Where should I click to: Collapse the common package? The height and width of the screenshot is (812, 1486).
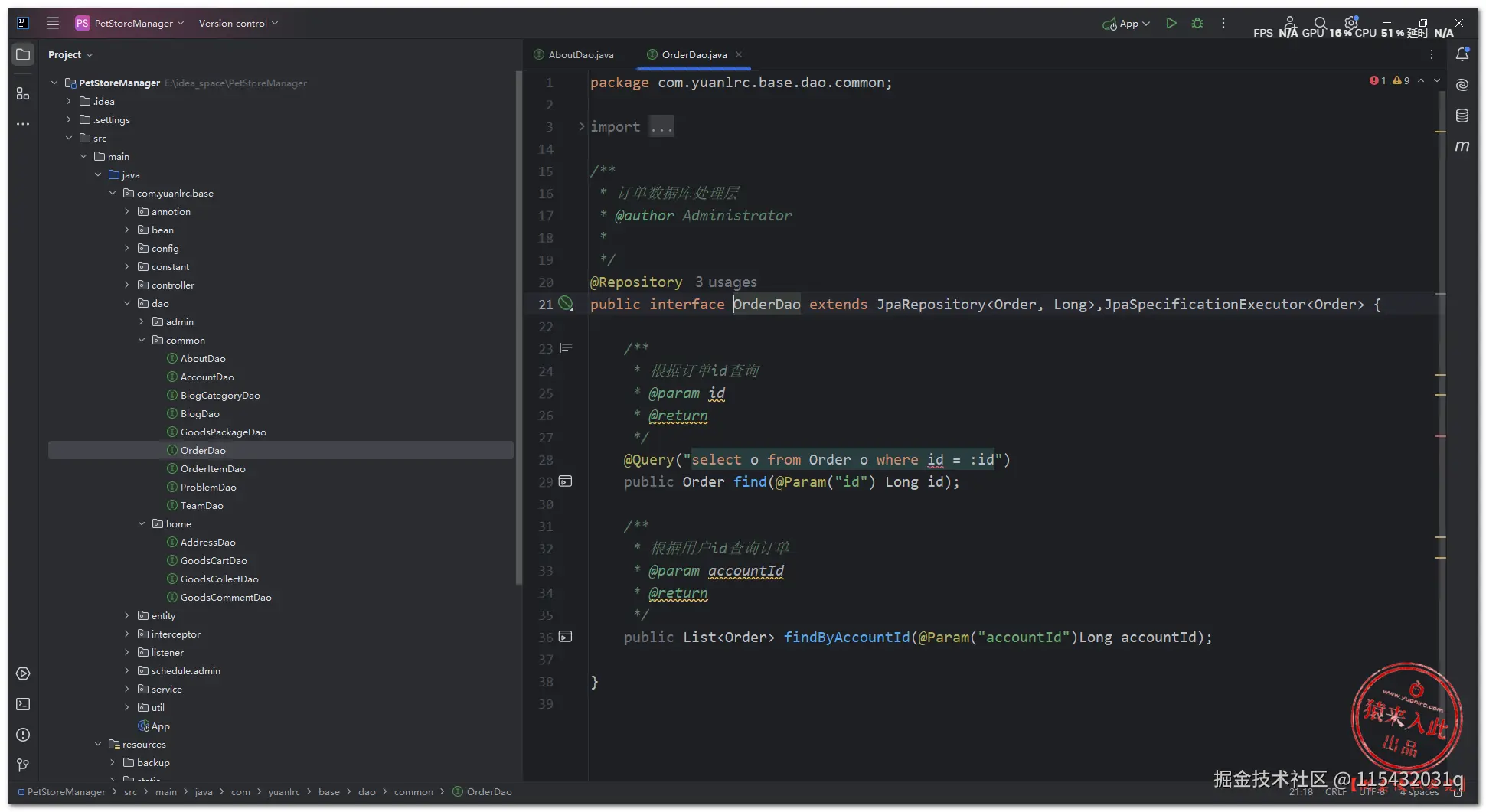click(142, 340)
